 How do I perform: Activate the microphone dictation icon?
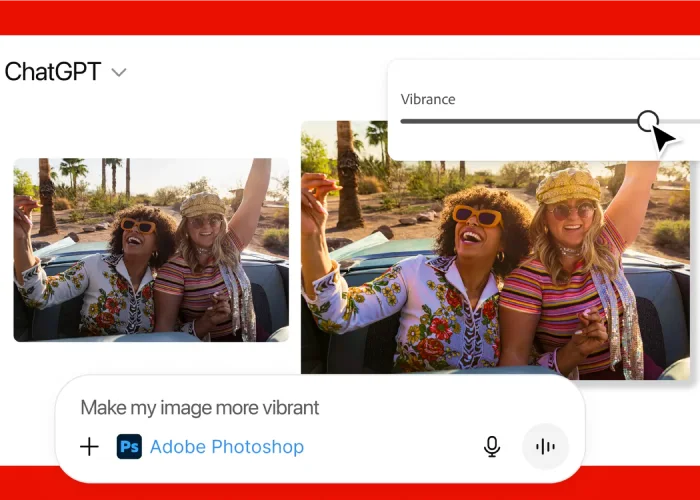pyautogui.click(x=492, y=447)
